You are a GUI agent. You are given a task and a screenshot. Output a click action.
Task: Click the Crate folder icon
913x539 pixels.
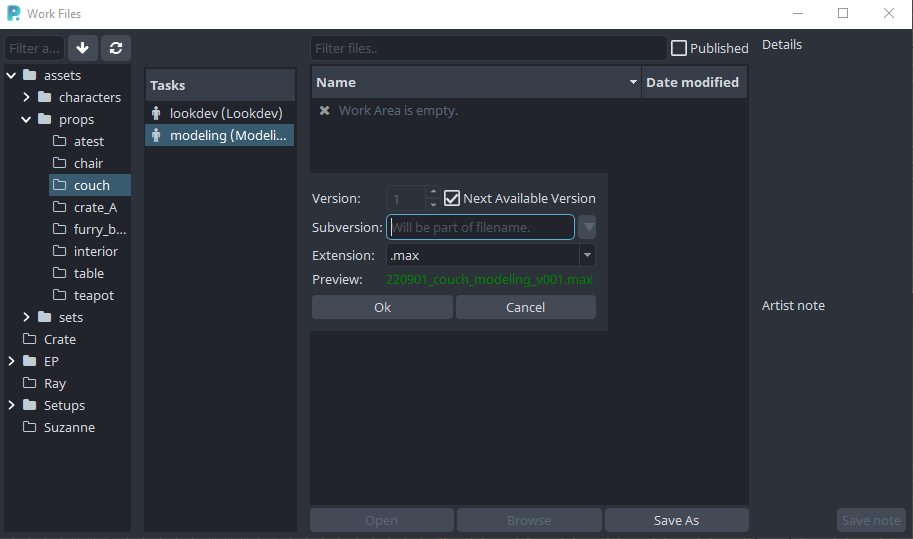(30, 339)
